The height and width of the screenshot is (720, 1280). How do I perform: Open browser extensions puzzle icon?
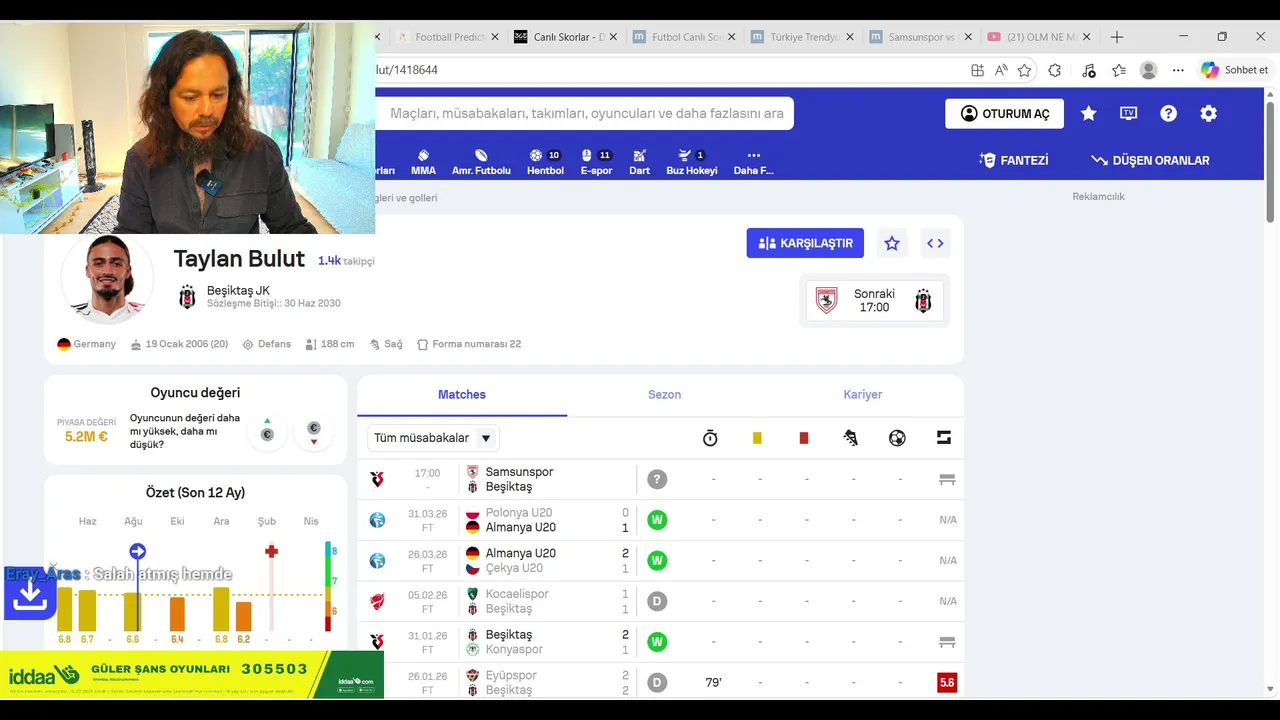[x=1054, y=70]
